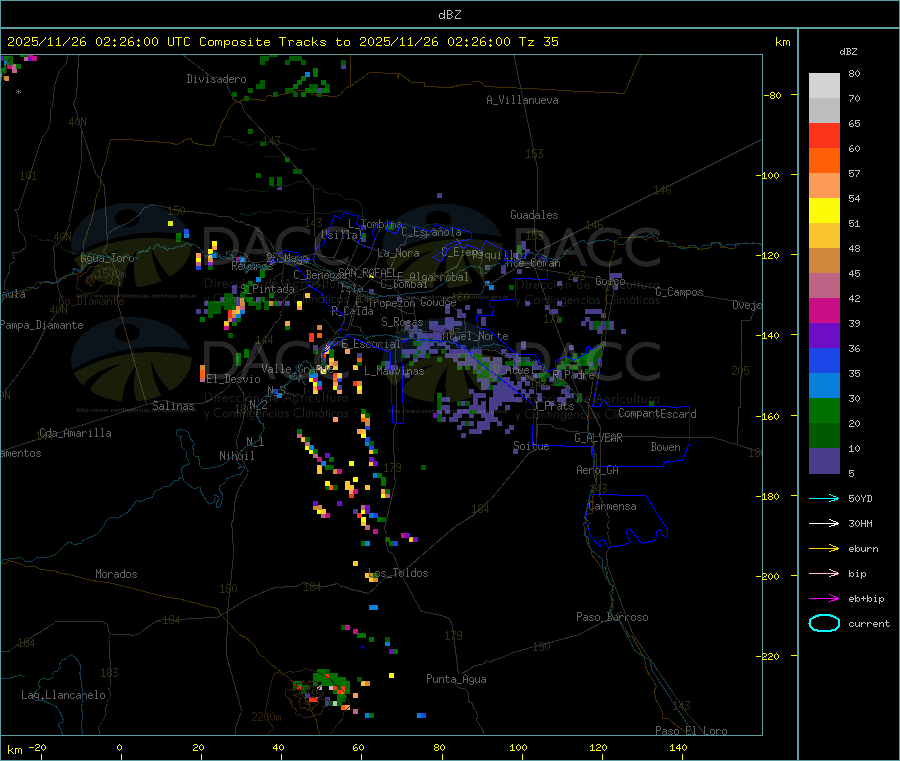Image resolution: width=900 pixels, height=761 pixels.
Task: Click the G_Campos place label
Action: point(680,292)
